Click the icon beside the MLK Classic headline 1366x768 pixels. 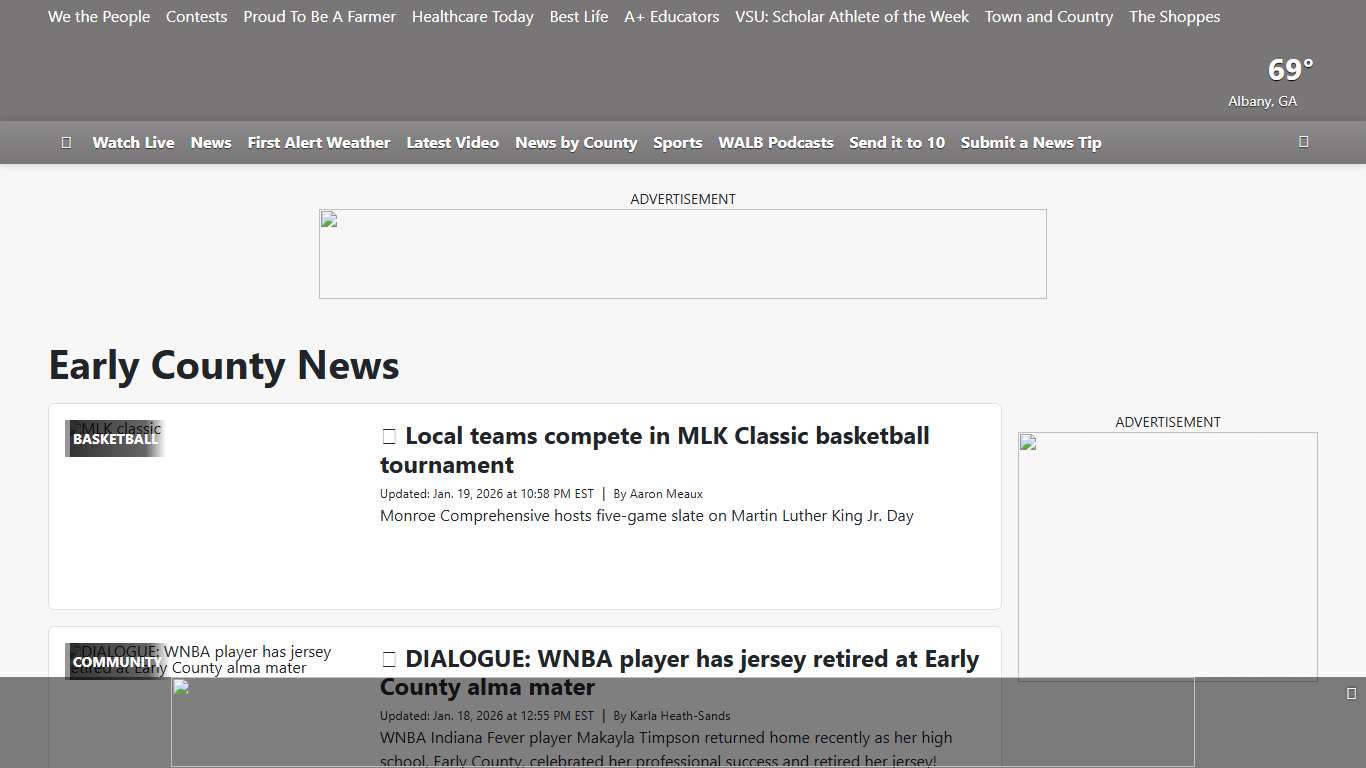(x=388, y=436)
